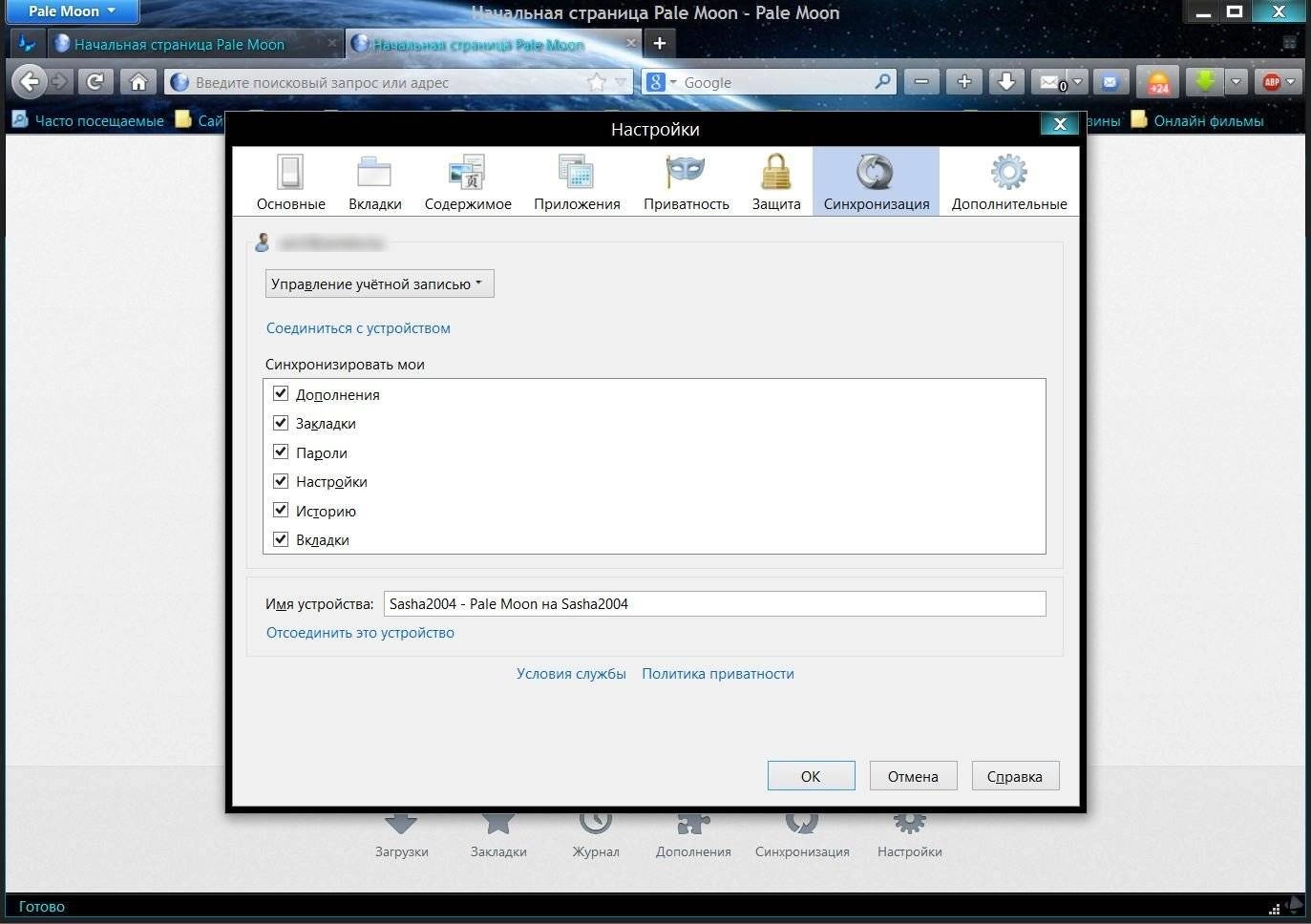Close the second Начальная страница tab

click(x=630, y=43)
